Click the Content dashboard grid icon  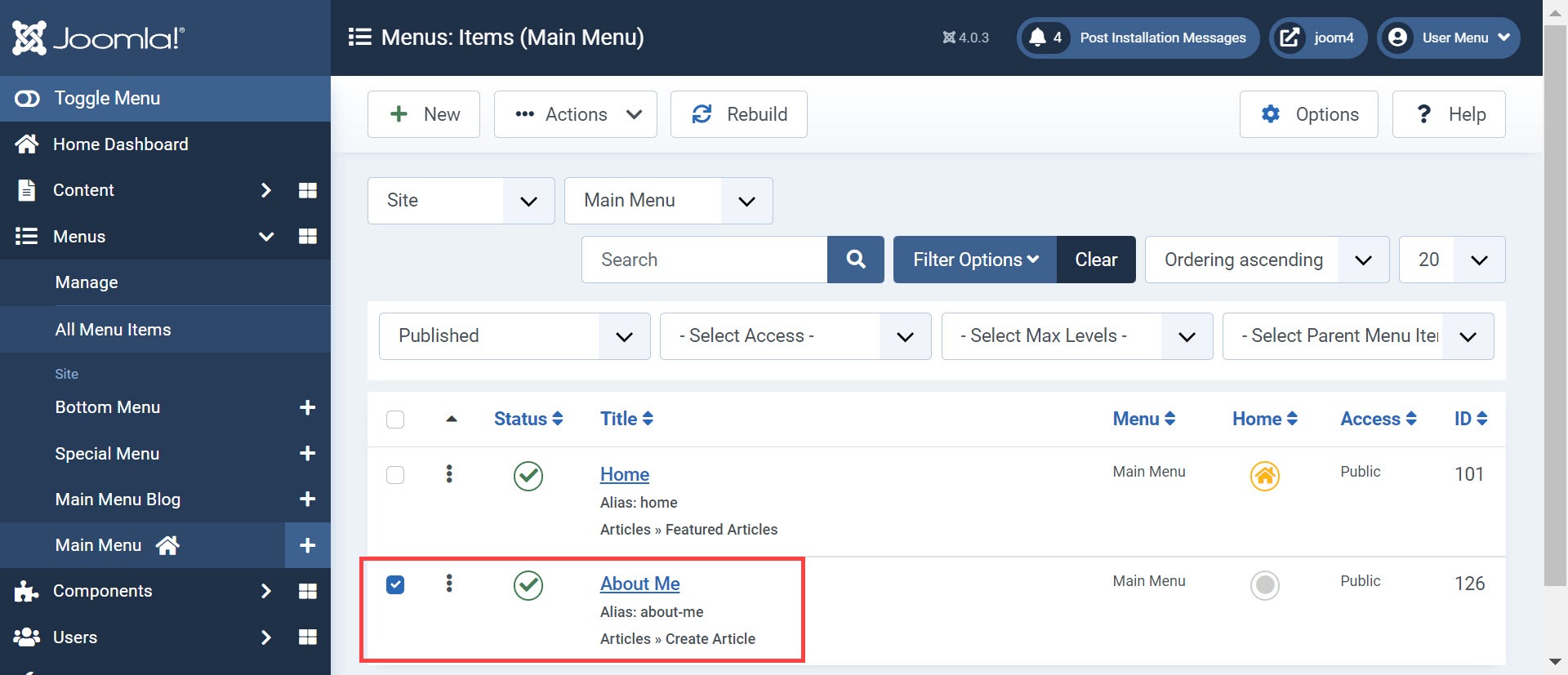pyautogui.click(x=307, y=190)
